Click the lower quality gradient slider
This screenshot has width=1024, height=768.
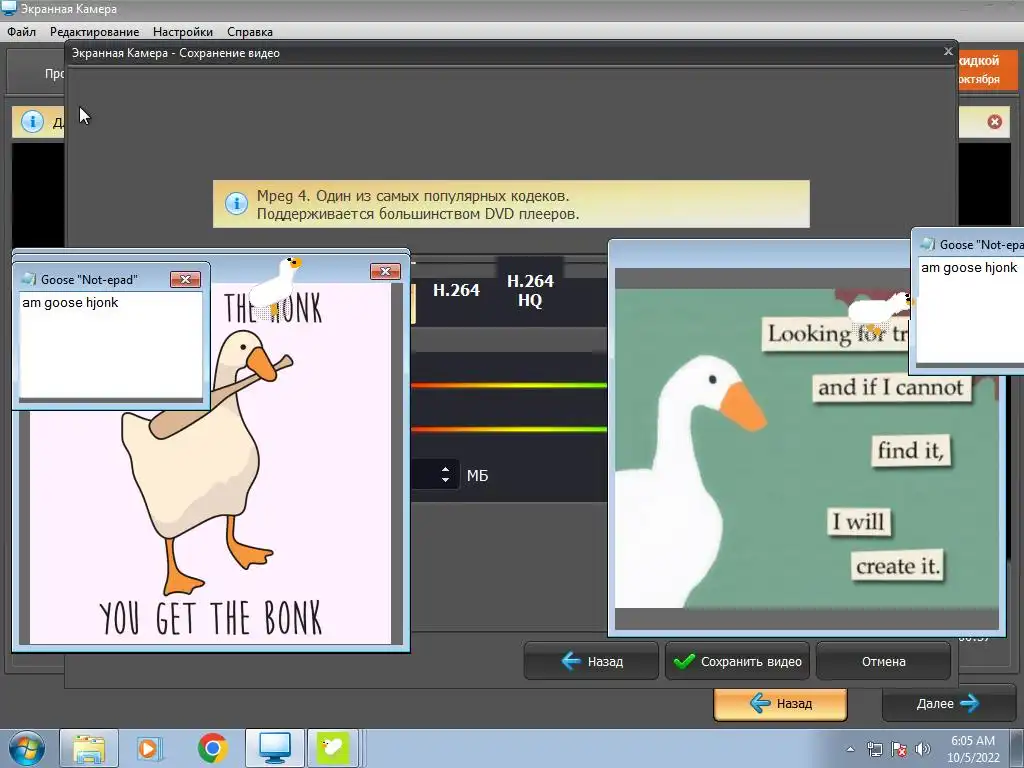(509, 429)
